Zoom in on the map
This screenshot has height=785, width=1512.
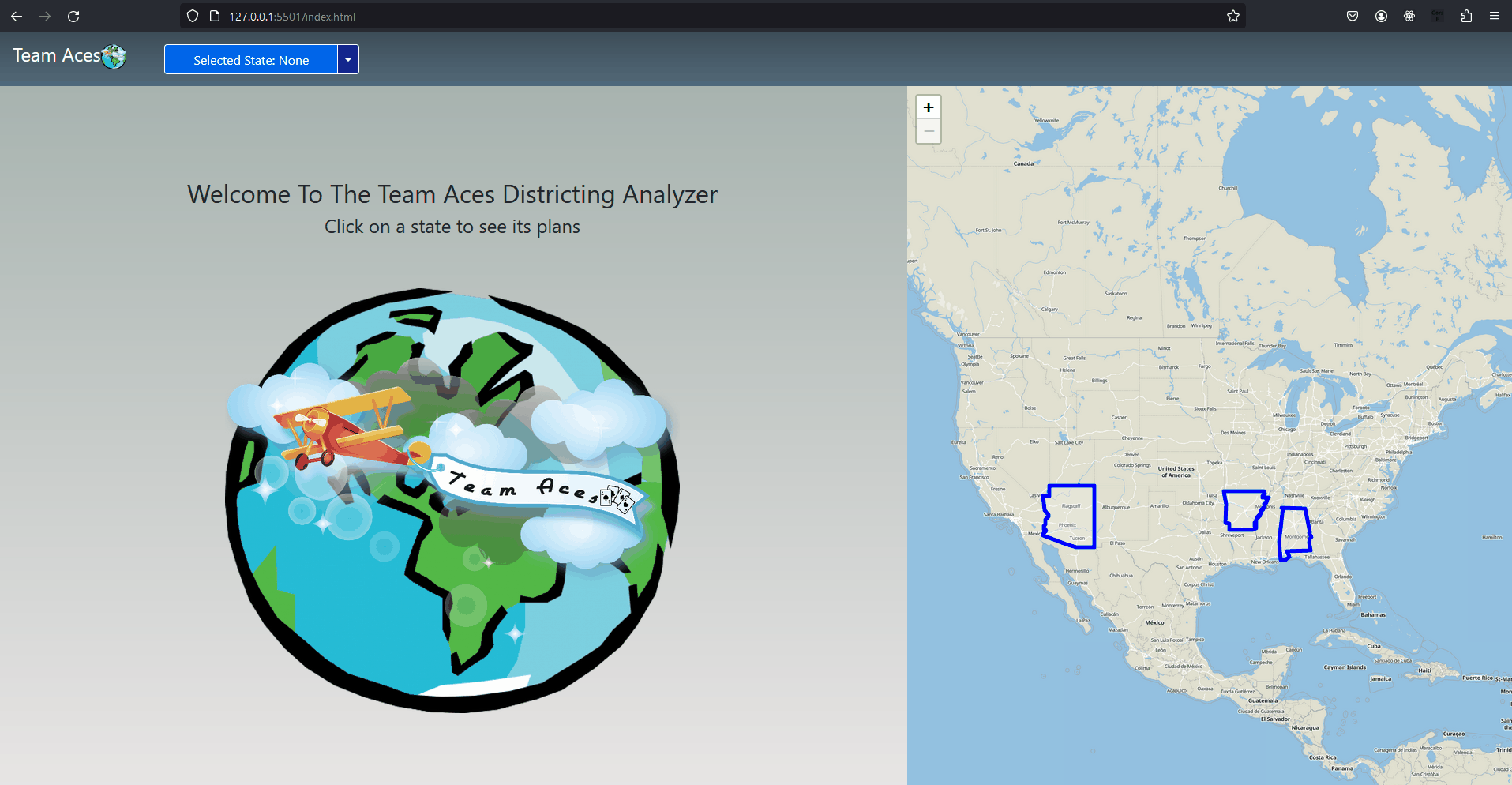(929, 107)
